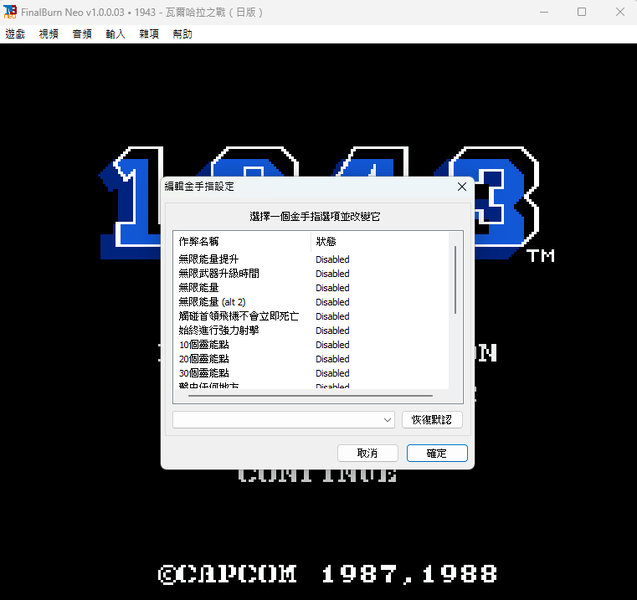
Task: Click the FinalBurn Neo app icon
Action: pos(10,12)
